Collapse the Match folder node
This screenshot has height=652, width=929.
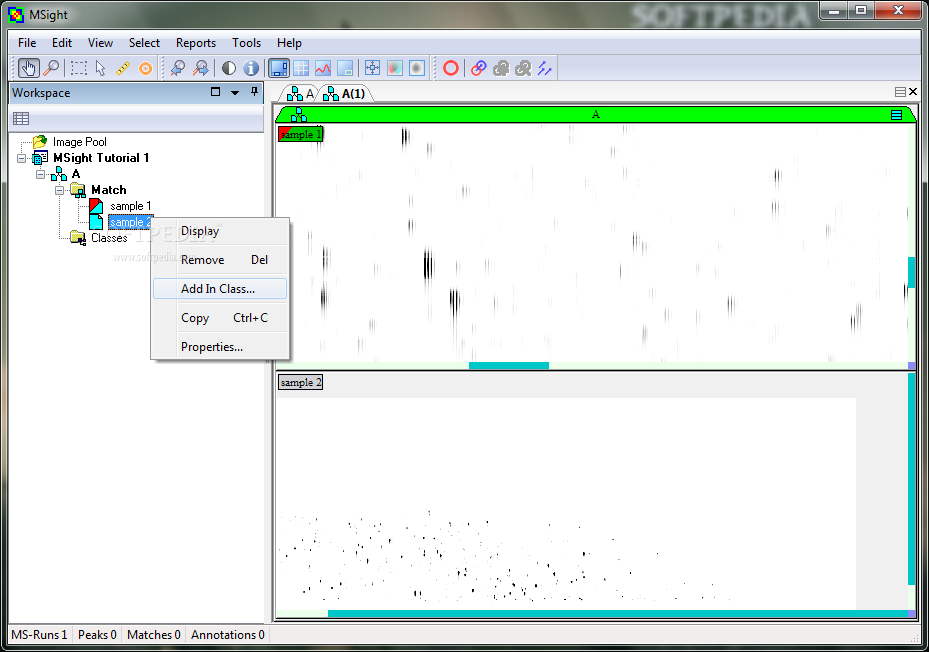59,190
